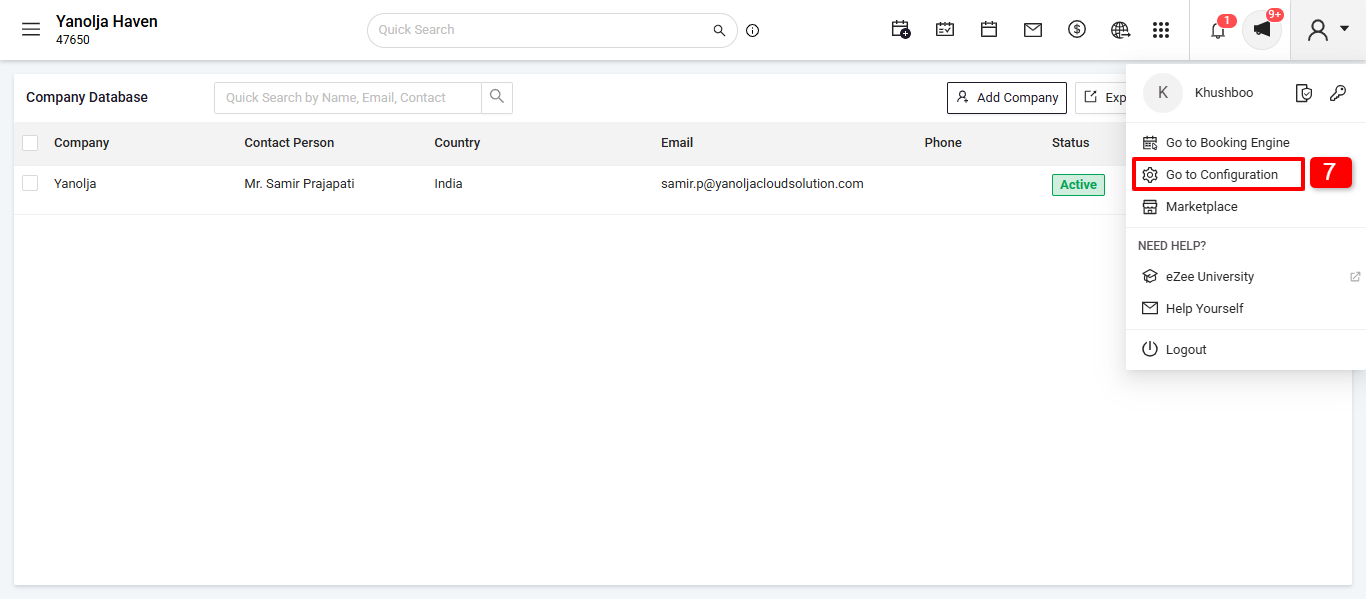
Task: Click the key icon beside Khushboo
Action: point(1338,93)
